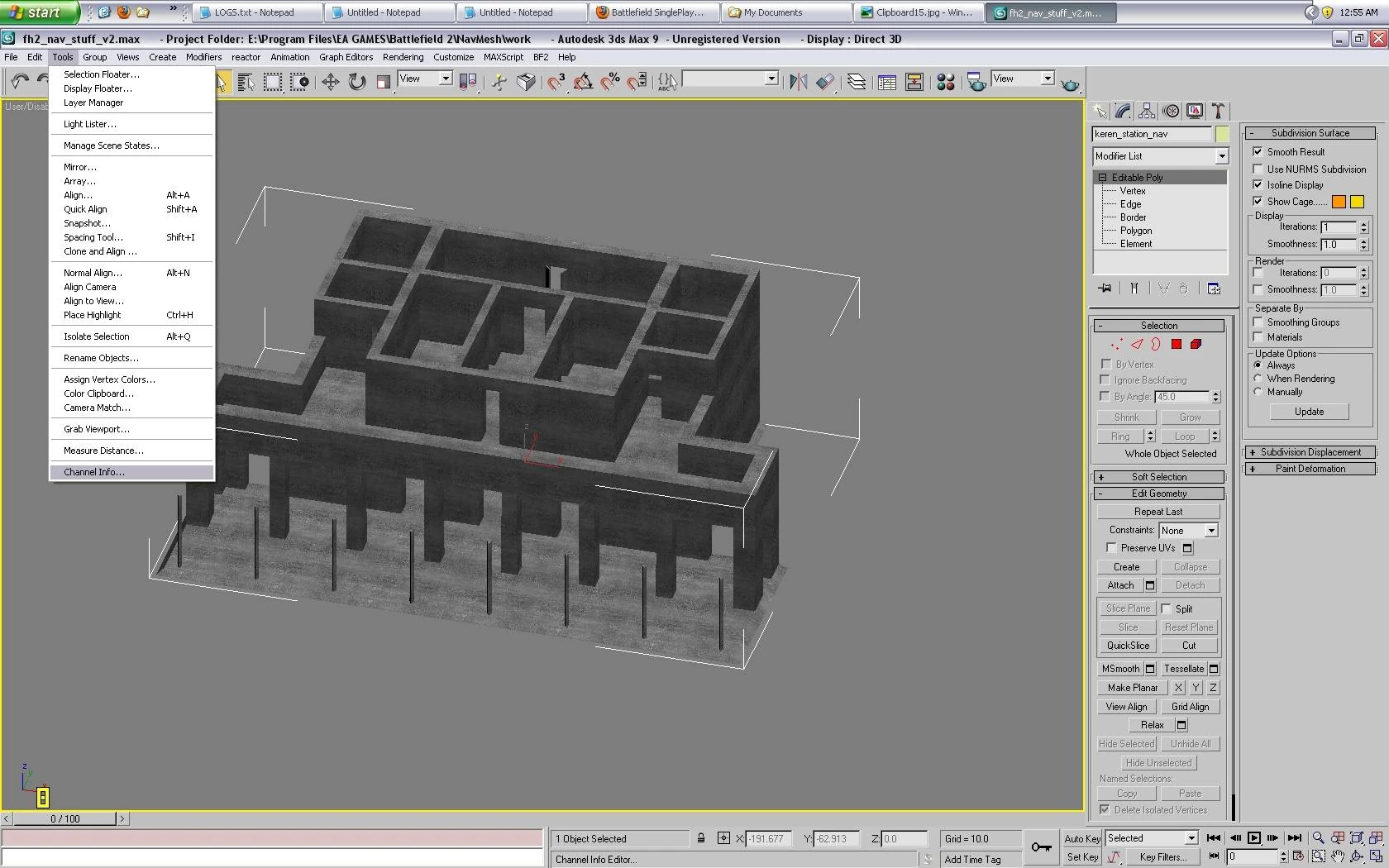Select the Move tool in toolbar
This screenshot has width=1389, height=868.
330,82
